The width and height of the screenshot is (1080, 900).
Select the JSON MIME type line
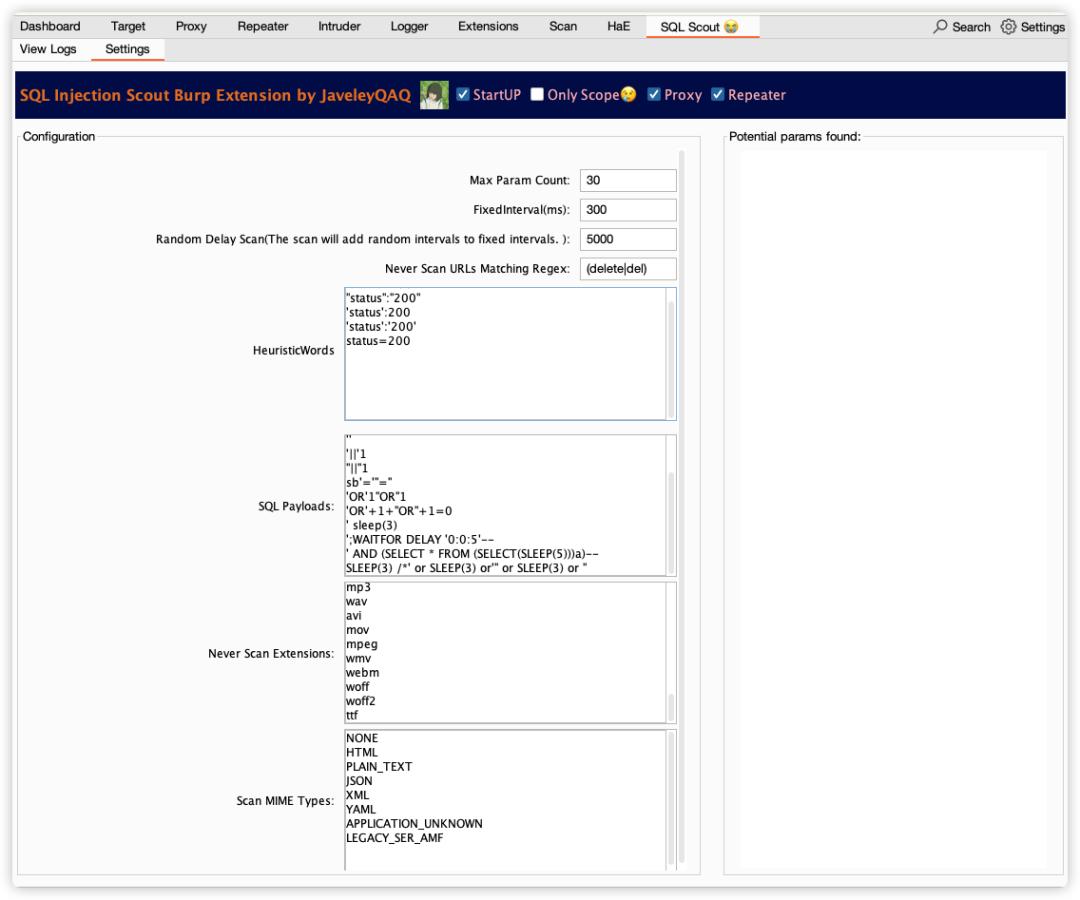359,781
